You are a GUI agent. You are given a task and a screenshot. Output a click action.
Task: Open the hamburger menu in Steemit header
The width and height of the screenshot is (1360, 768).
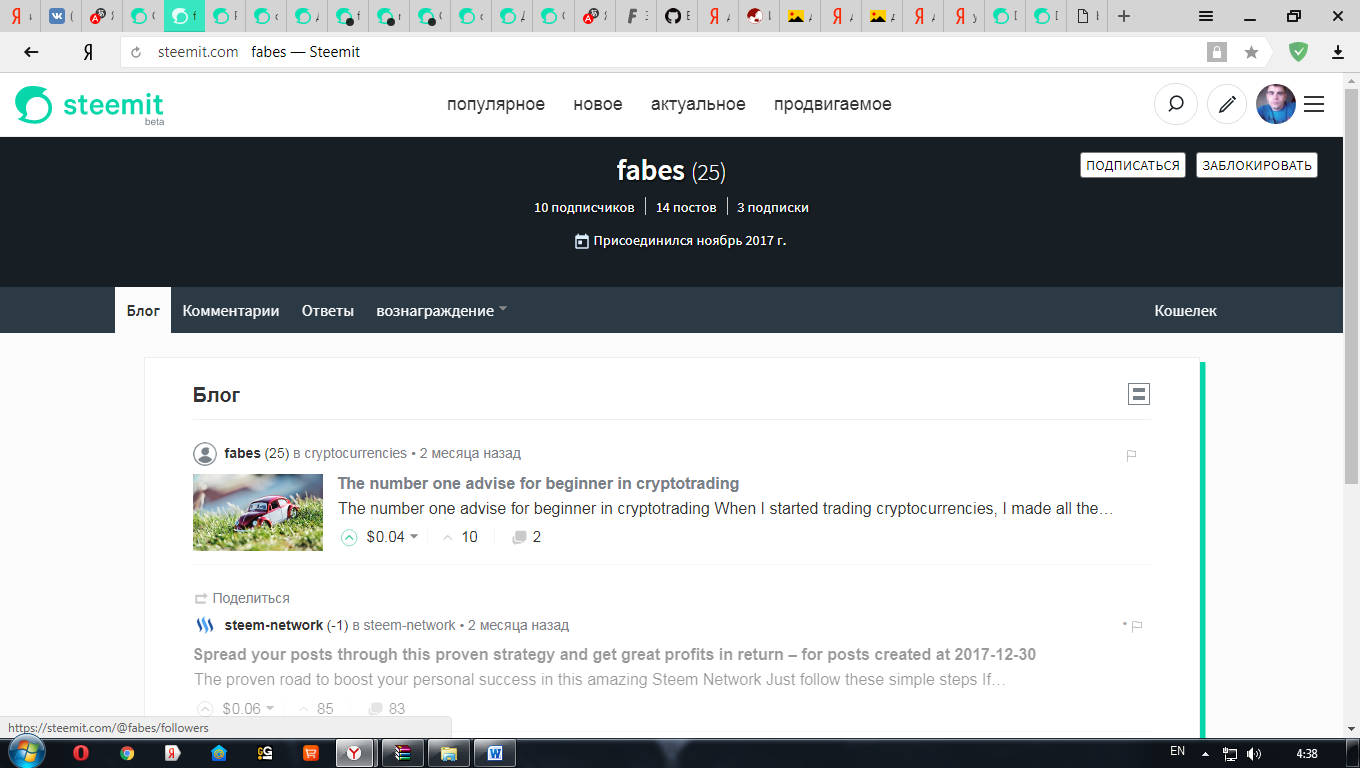(1314, 104)
